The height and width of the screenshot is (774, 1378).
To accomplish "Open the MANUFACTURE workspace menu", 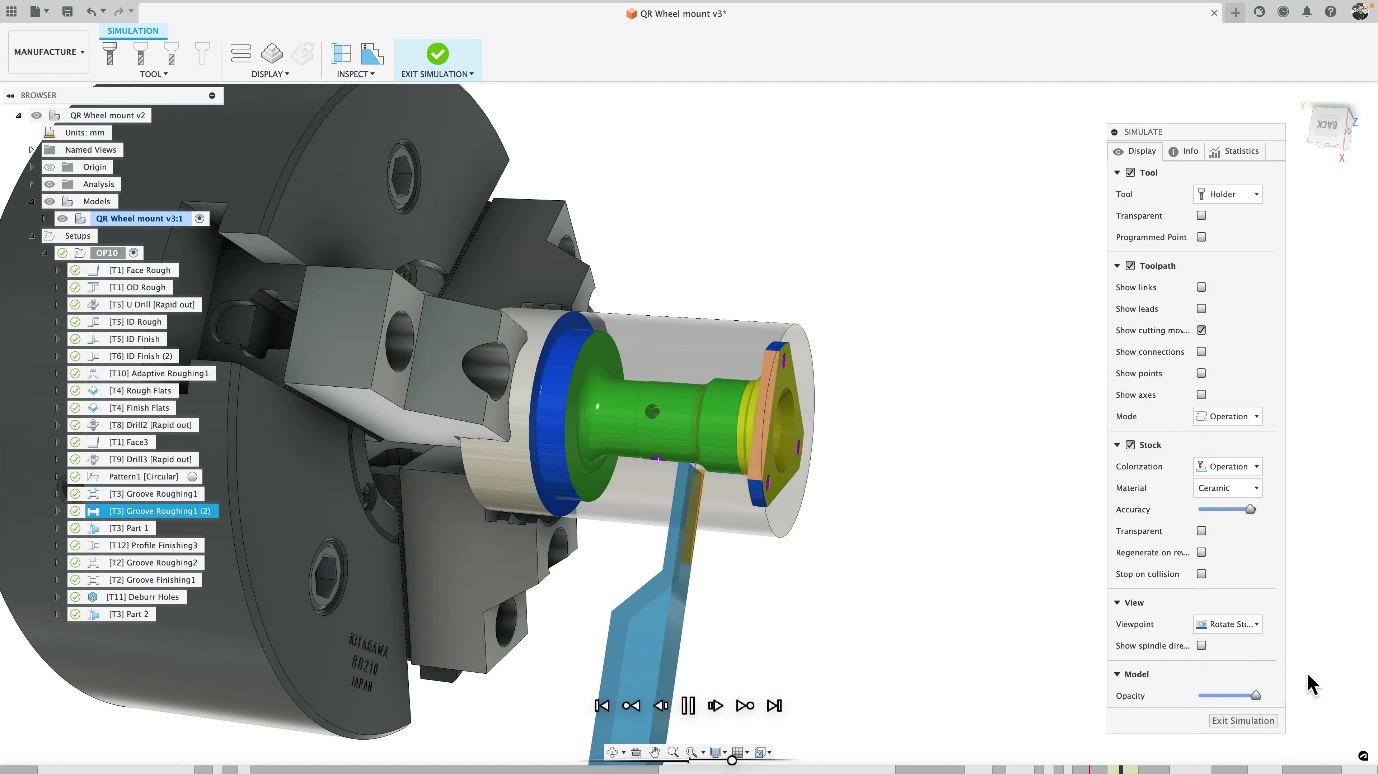I will (x=47, y=51).
